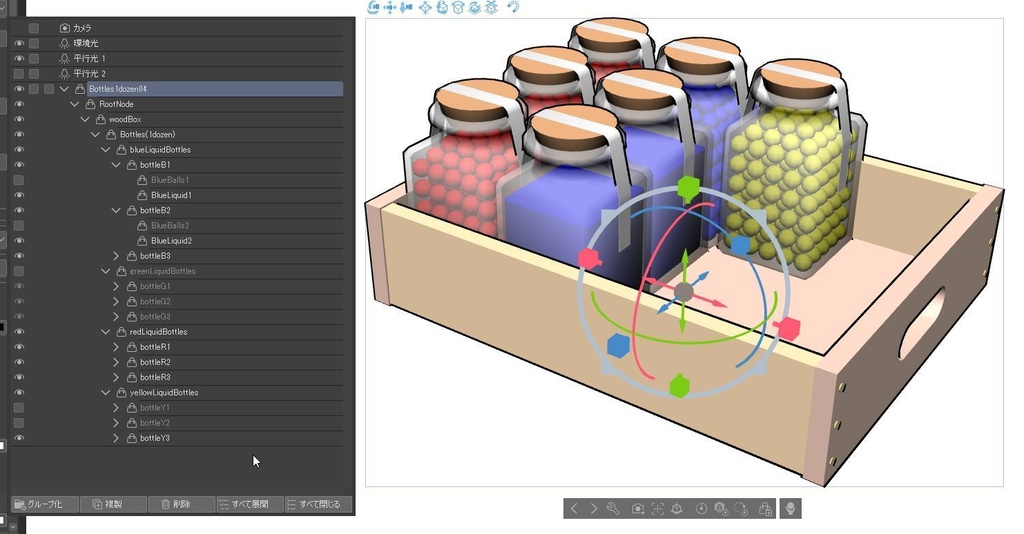Collapse the woodBox branch
This screenshot has height=534, width=1024.
[85, 119]
